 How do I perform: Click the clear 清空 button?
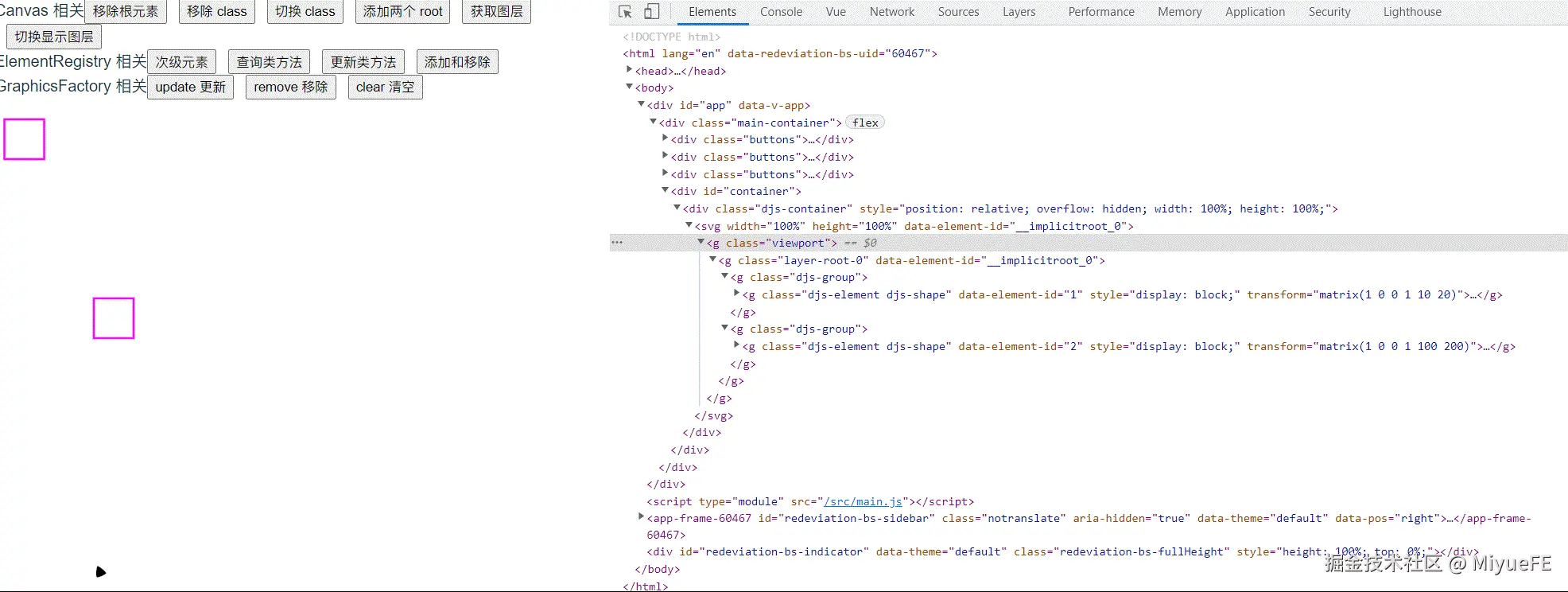[x=385, y=87]
